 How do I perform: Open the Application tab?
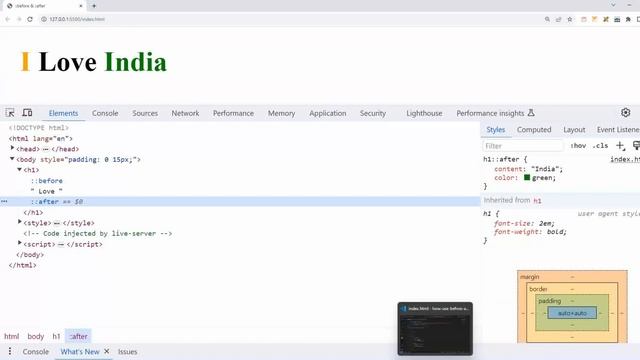(x=327, y=113)
